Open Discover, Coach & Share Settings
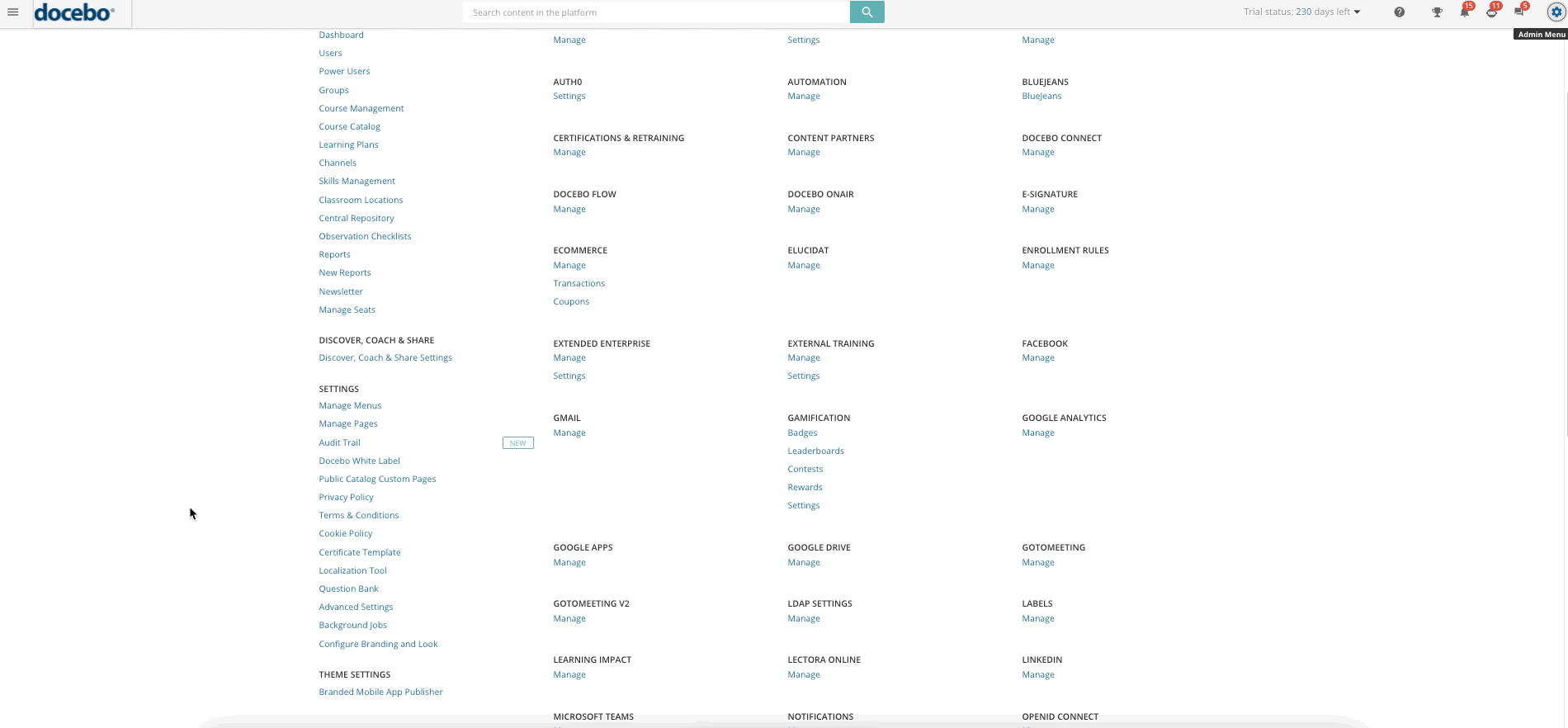The width and height of the screenshot is (1568, 728). [385, 357]
